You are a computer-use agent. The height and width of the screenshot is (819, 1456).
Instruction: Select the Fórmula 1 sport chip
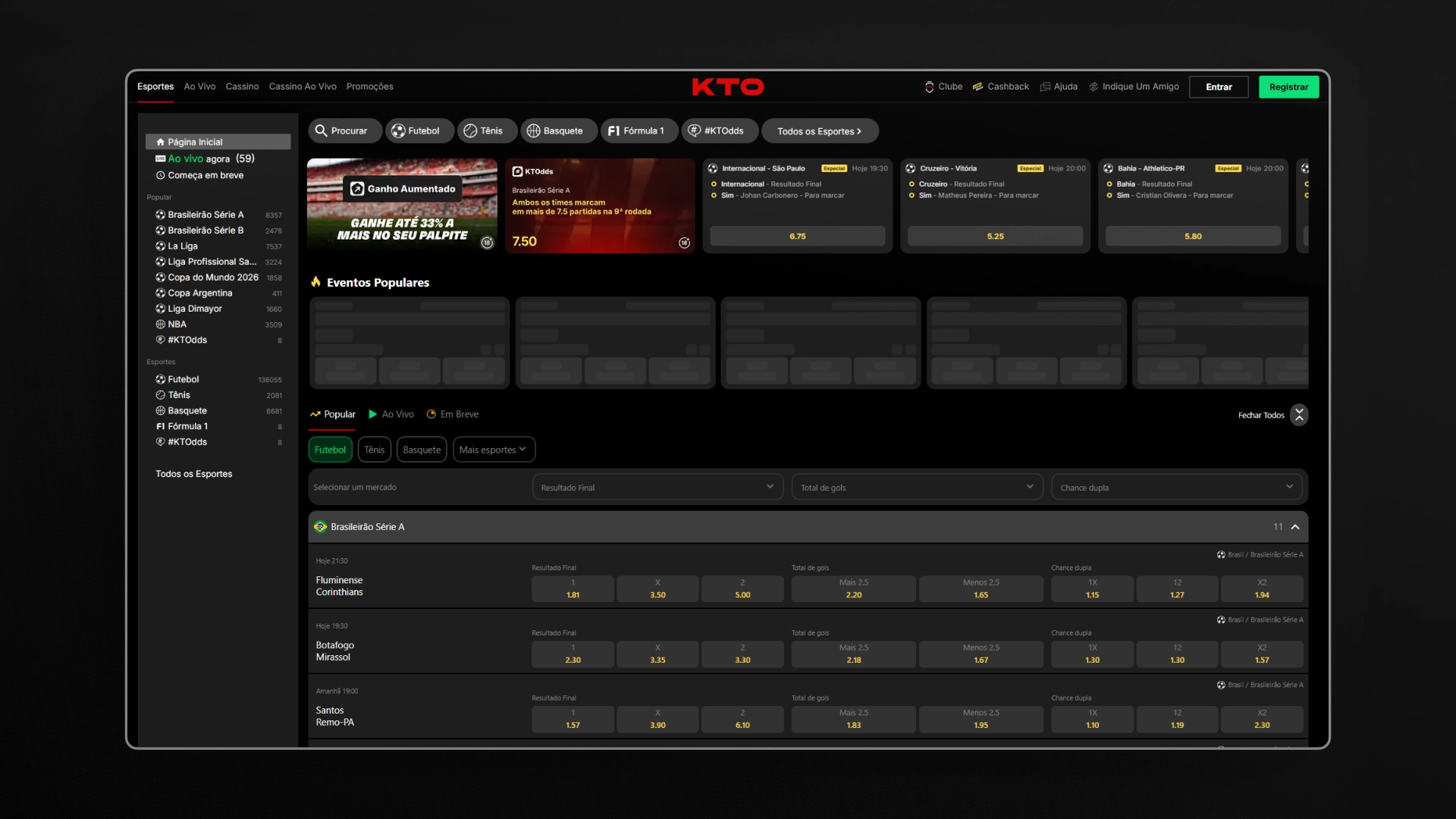pyautogui.click(x=636, y=130)
